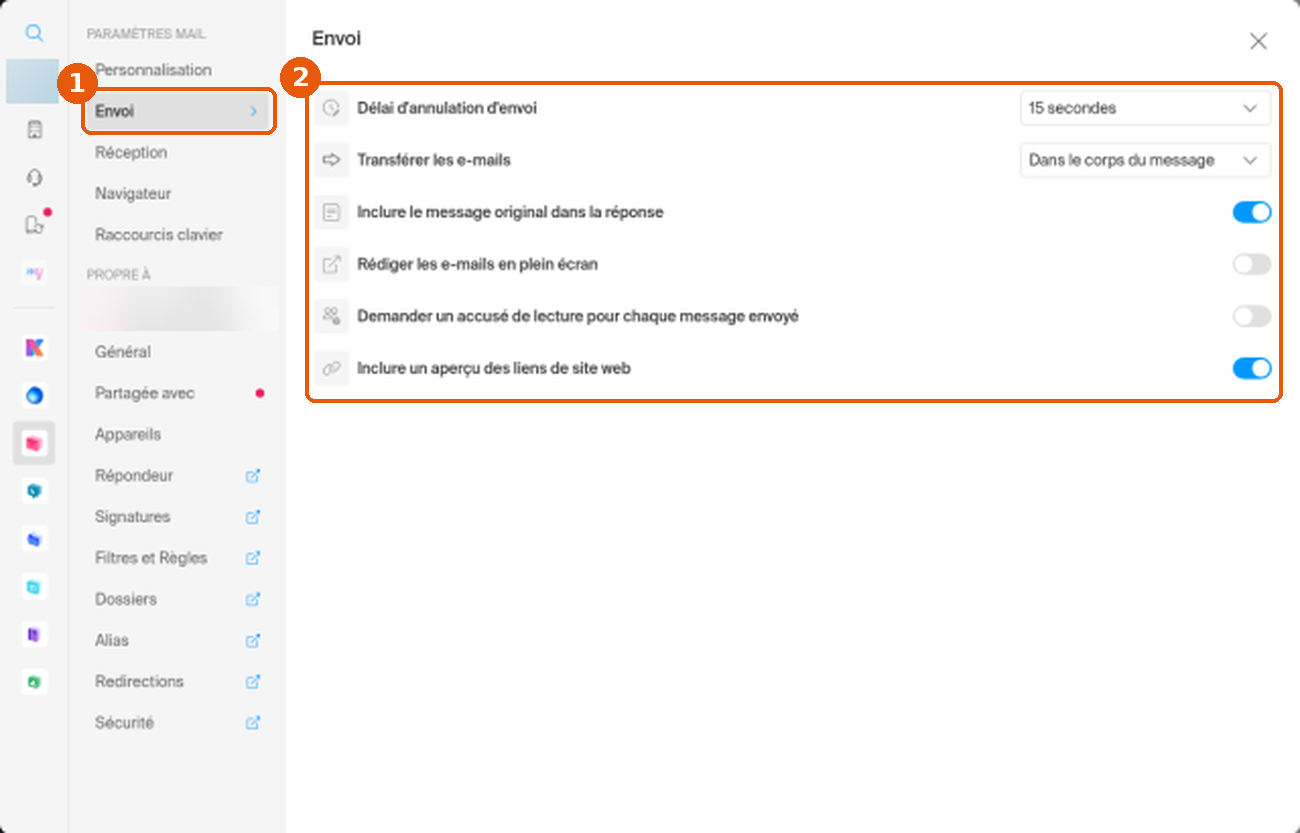Image resolution: width=1300 pixels, height=833 pixels.
Task: Click the device icon with red notification dot
Action: click(36, 224)
